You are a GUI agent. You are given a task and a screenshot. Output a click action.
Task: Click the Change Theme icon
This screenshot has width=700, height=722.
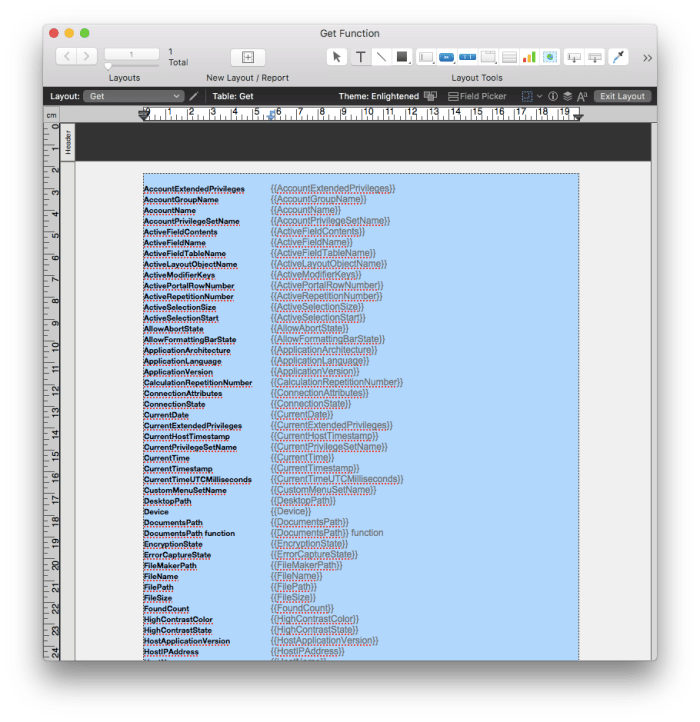[x=431, y=96]
